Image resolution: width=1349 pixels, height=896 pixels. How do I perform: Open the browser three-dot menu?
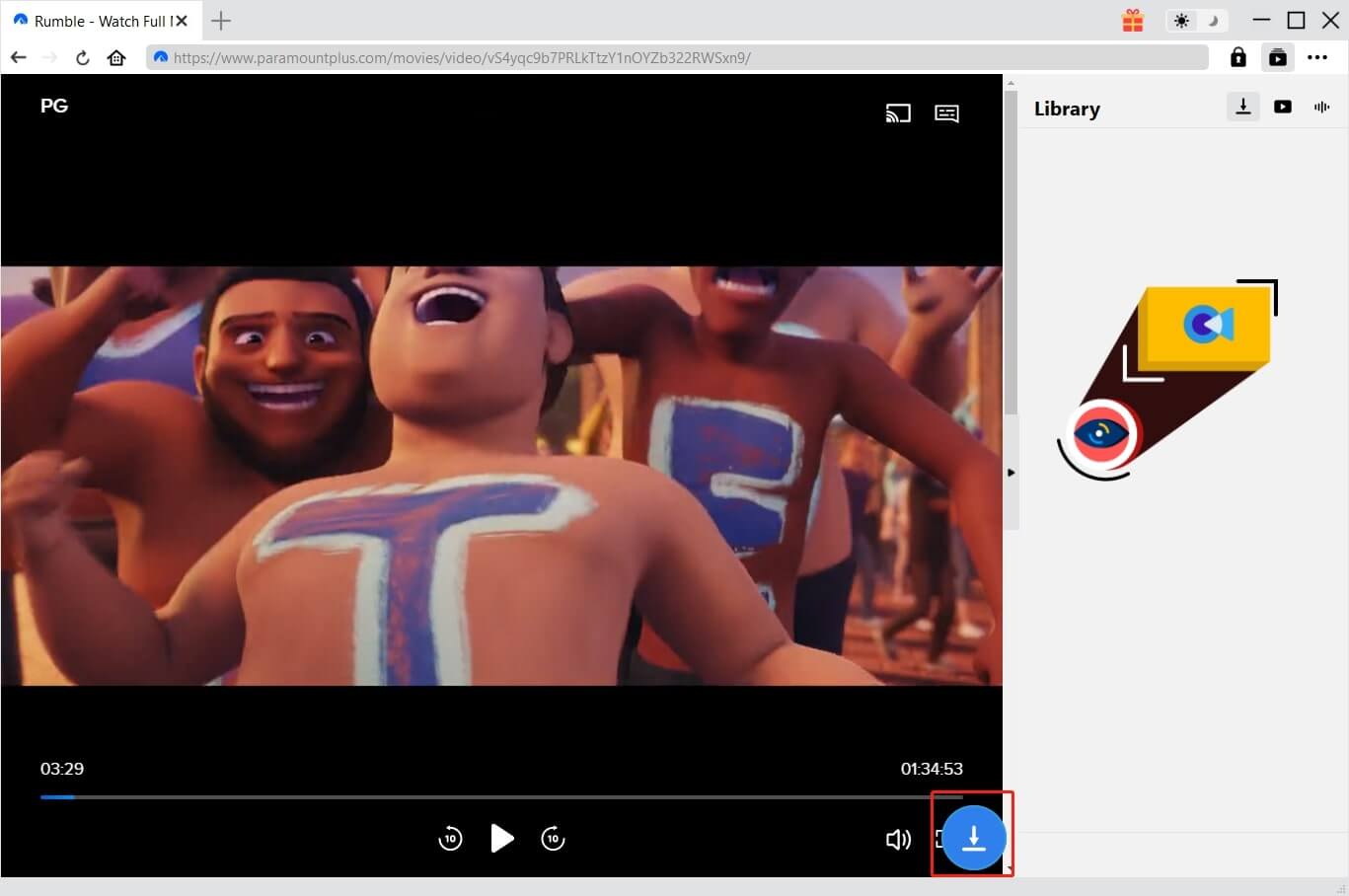(1317, 57)
